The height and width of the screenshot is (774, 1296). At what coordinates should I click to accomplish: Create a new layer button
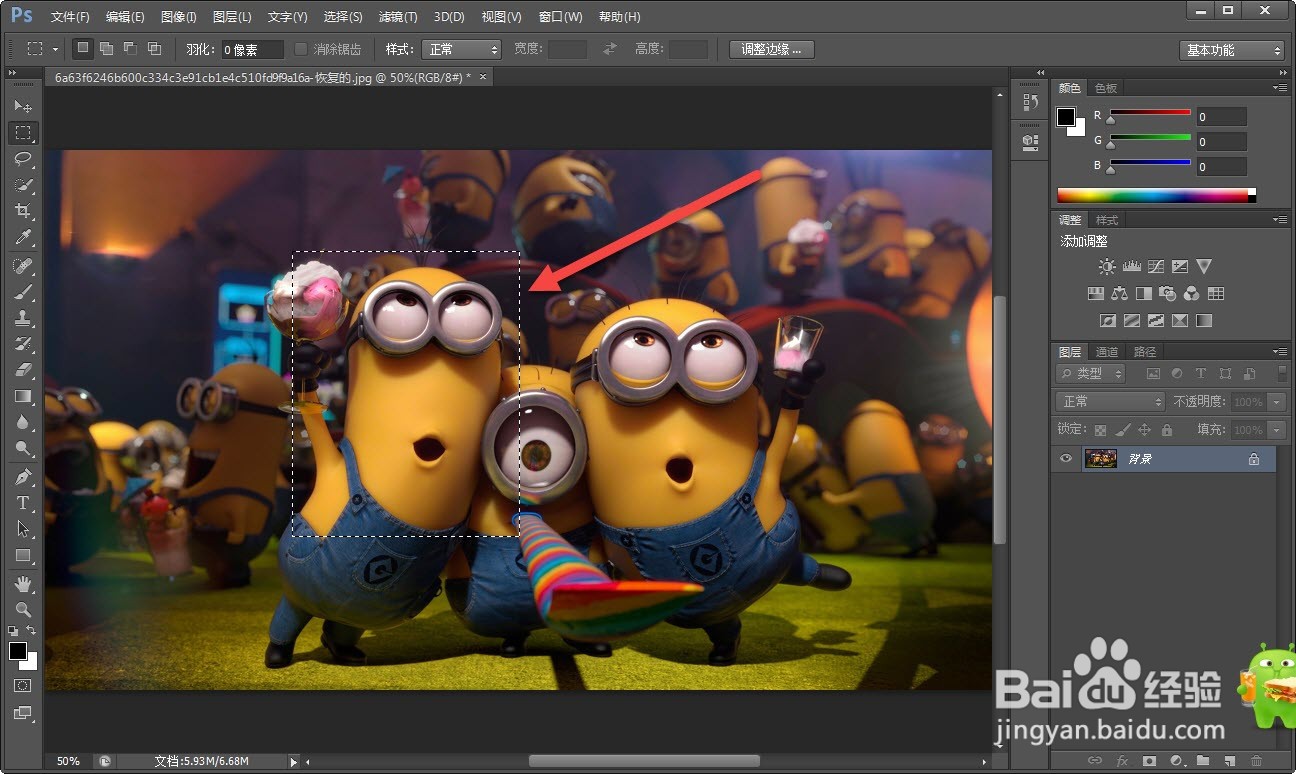[1229, 762]
